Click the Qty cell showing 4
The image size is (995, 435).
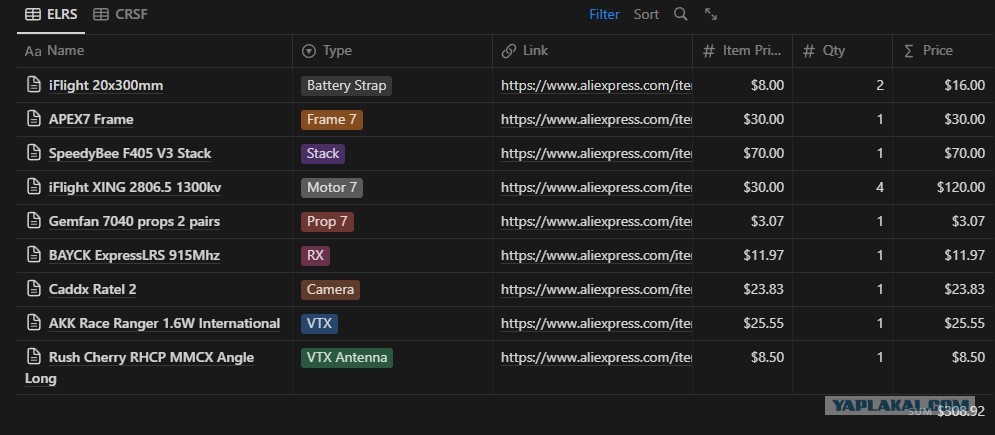point(842,188)
